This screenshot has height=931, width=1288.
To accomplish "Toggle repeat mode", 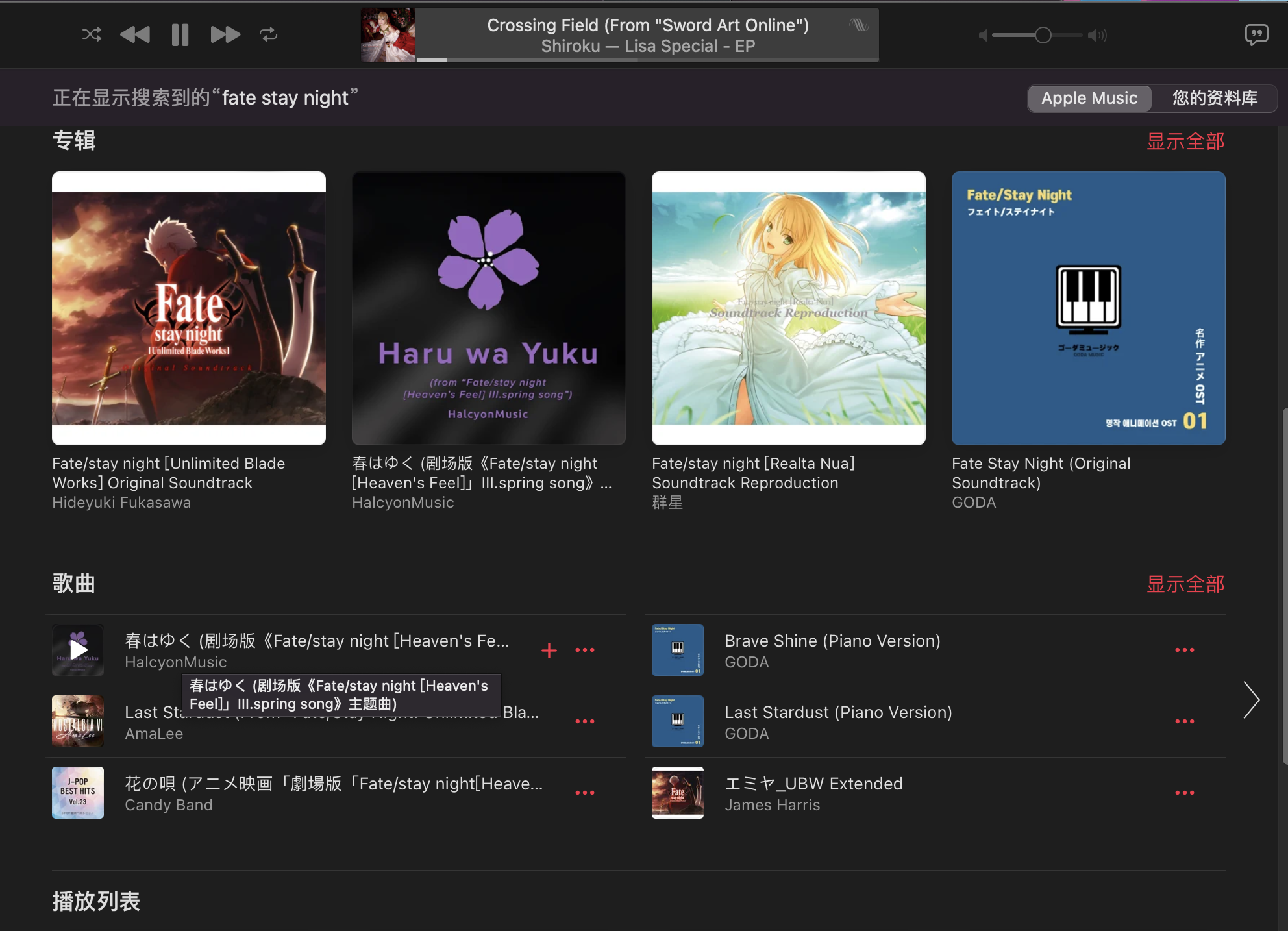I will (x=269, y=34).
